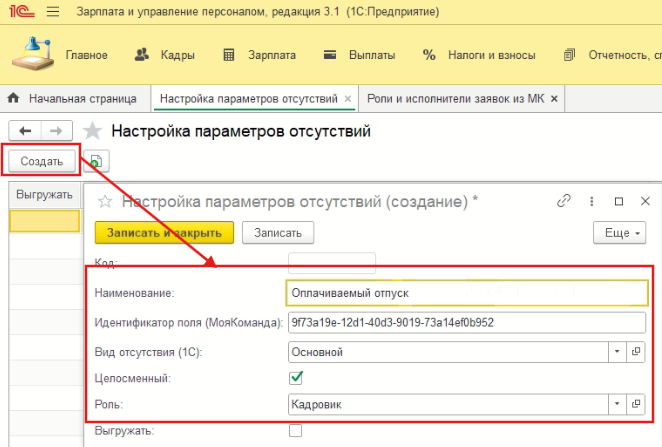Expand the Вид отсутствия (1С) dropdown
Screen dimensions: 662x447
(616, 352)
